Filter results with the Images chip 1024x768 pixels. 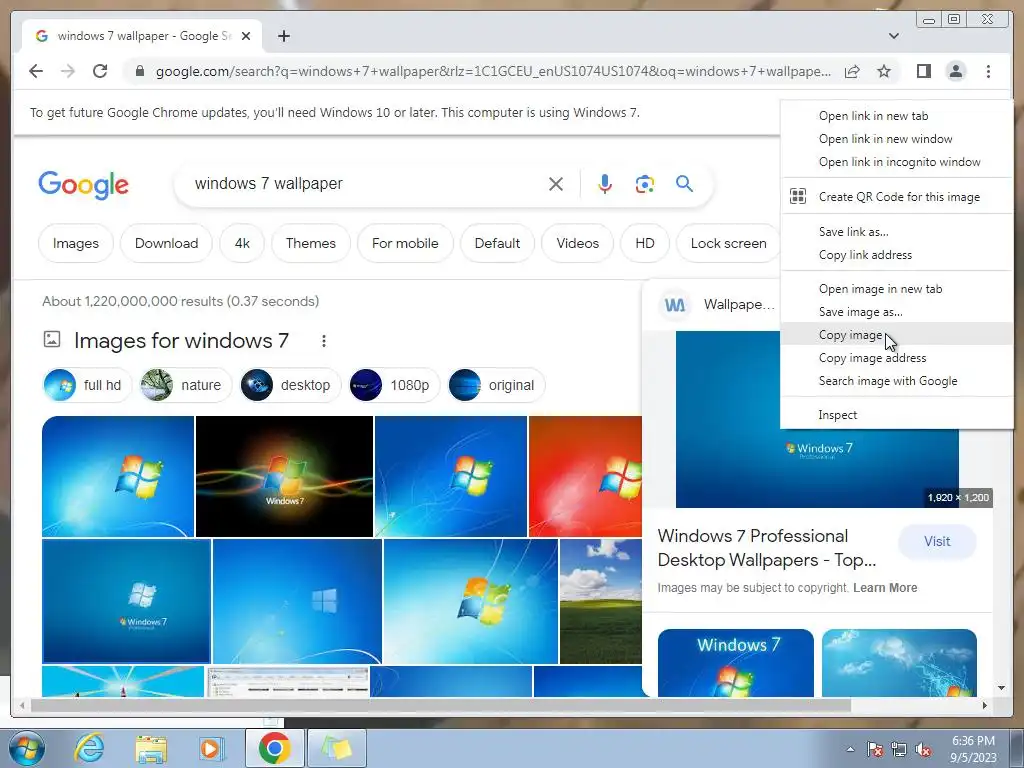(76, 243)
